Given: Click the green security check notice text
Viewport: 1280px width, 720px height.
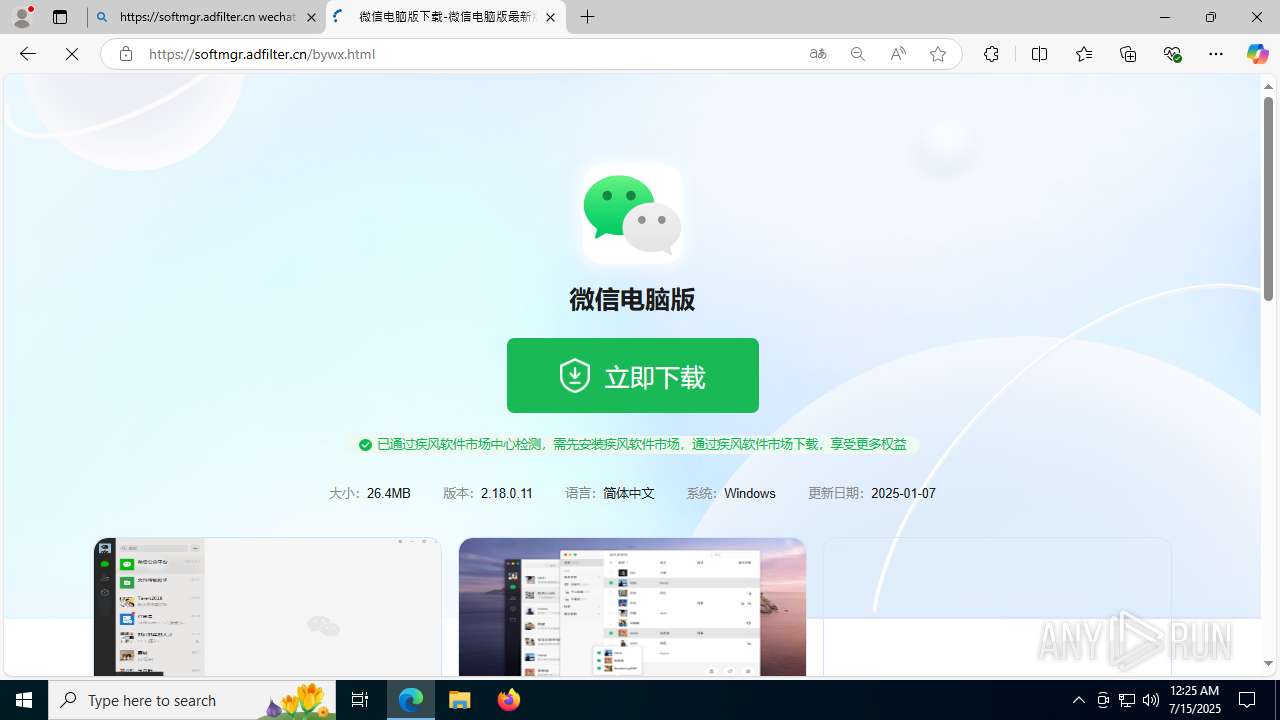Looking at the screenshot, I should click(642, 444).
